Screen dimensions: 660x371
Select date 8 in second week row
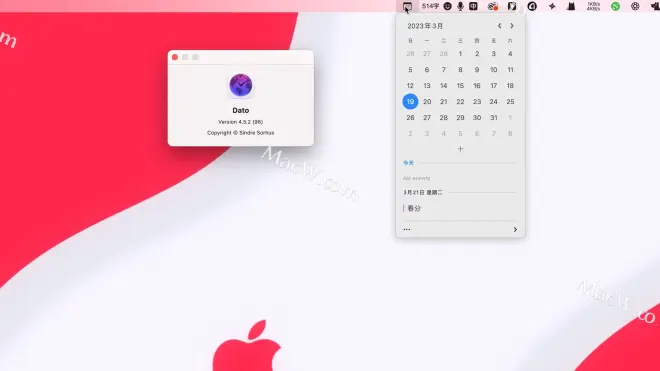460,70
